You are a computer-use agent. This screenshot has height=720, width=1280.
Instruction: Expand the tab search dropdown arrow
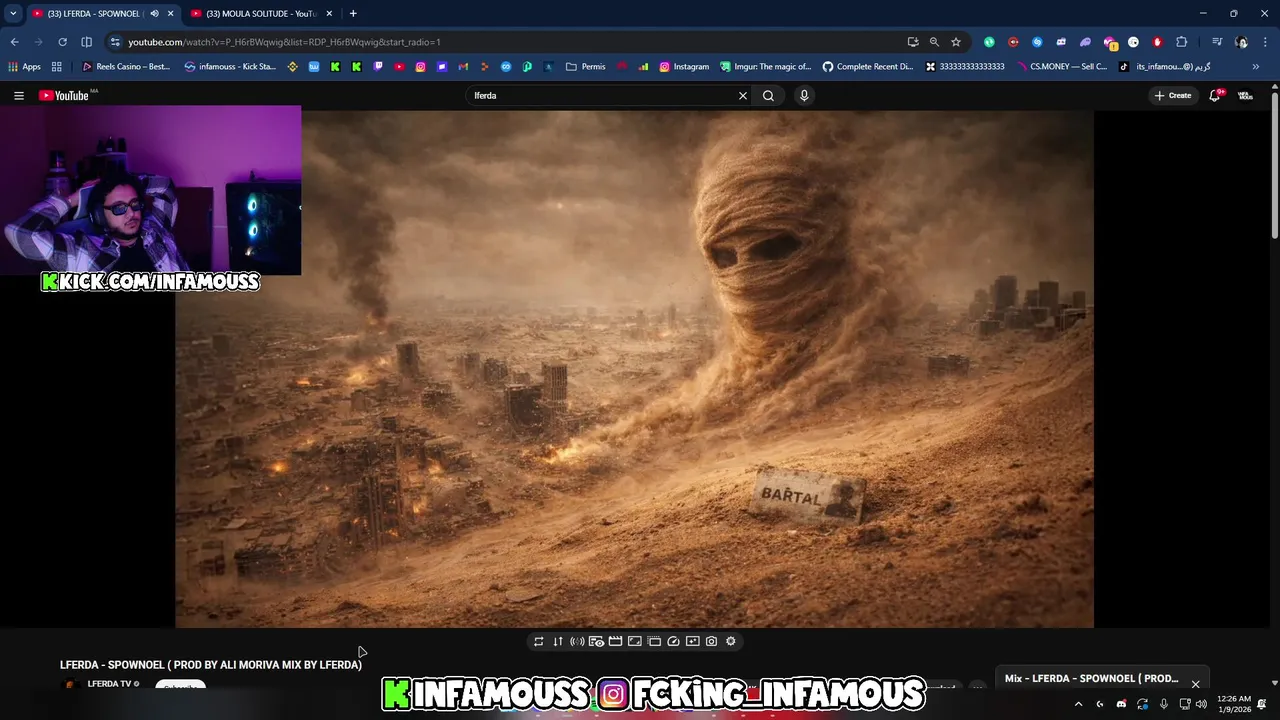[13, 13]
